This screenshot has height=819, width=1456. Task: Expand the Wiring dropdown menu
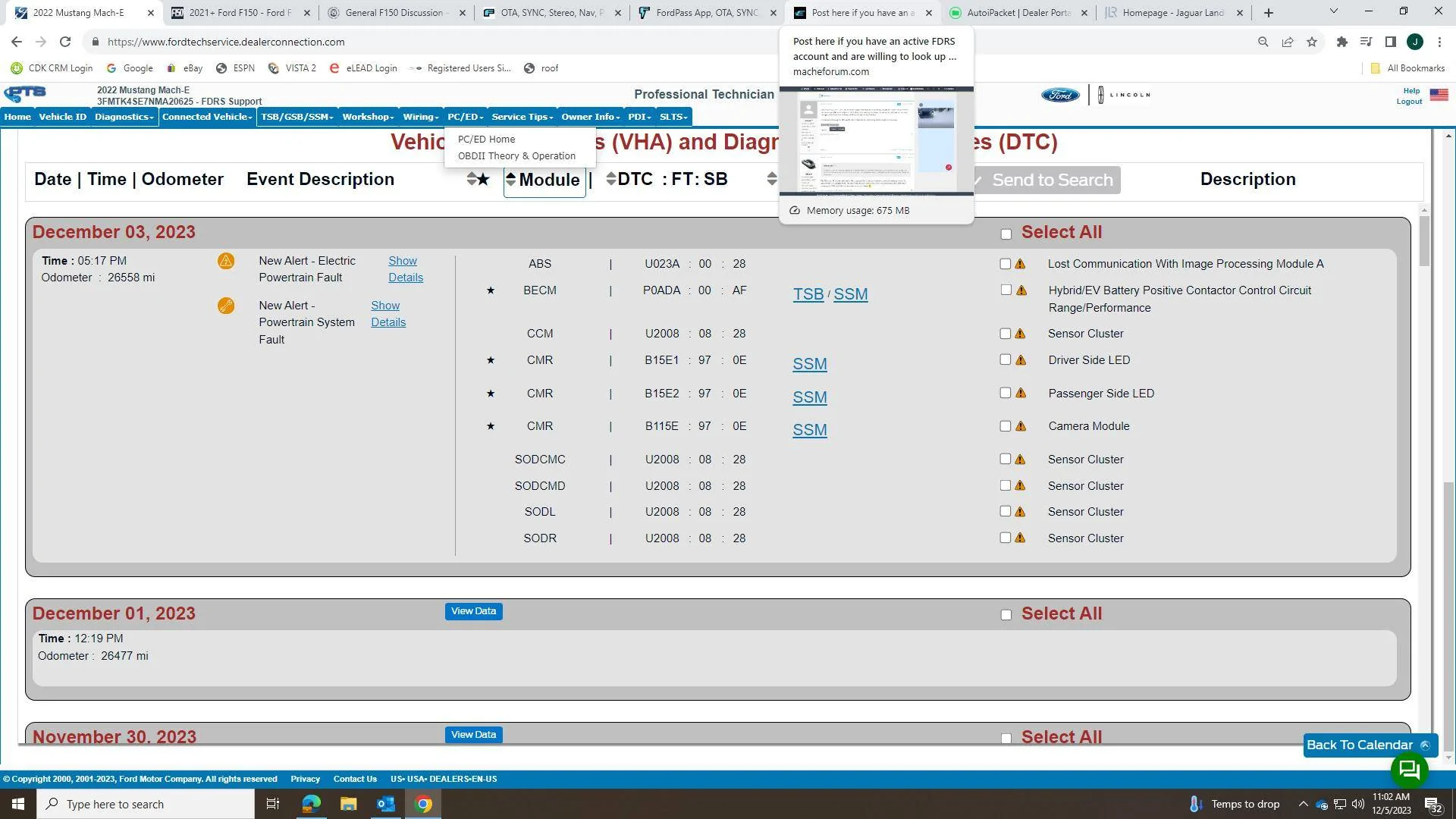click(421, 117)
